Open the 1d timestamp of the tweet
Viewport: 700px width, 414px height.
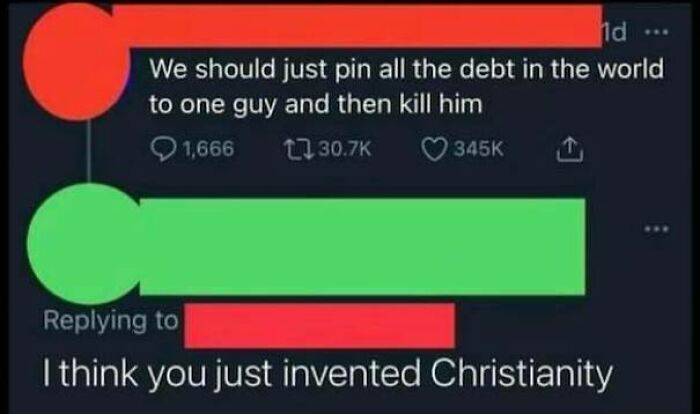pyautogui.click(x=614, y=32)
